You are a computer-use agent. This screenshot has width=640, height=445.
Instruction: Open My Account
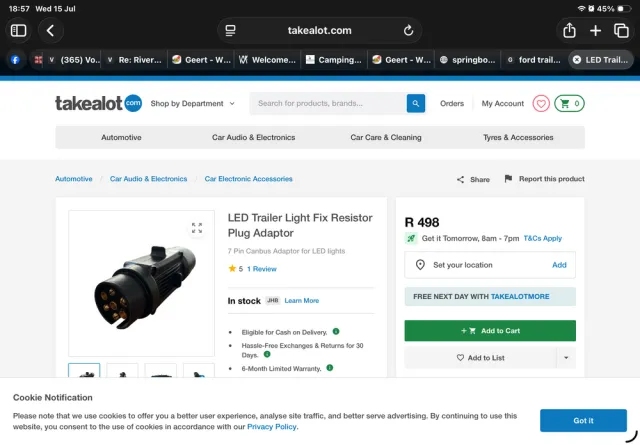502,104
